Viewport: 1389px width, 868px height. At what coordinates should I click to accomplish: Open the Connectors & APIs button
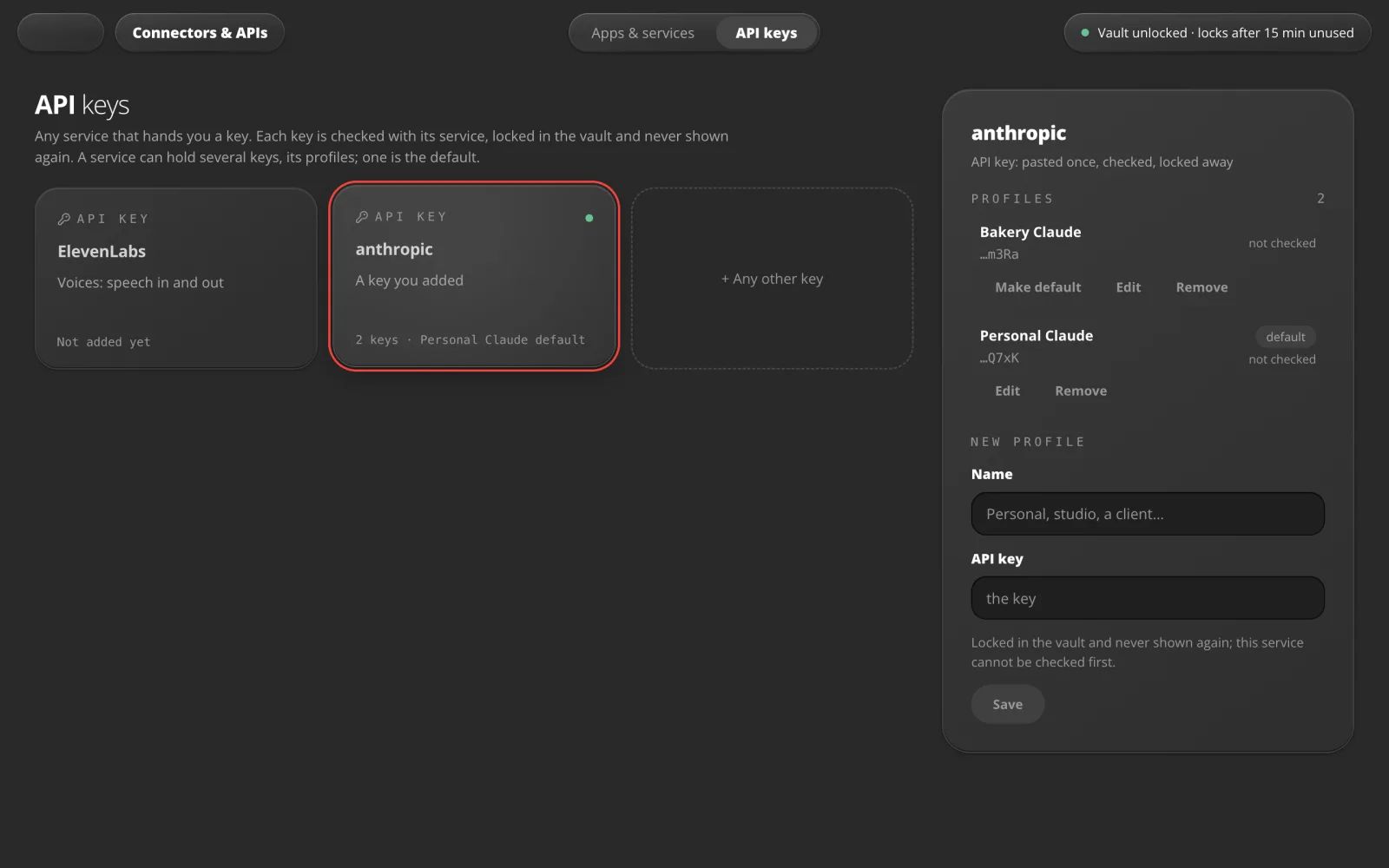[200, 33]
